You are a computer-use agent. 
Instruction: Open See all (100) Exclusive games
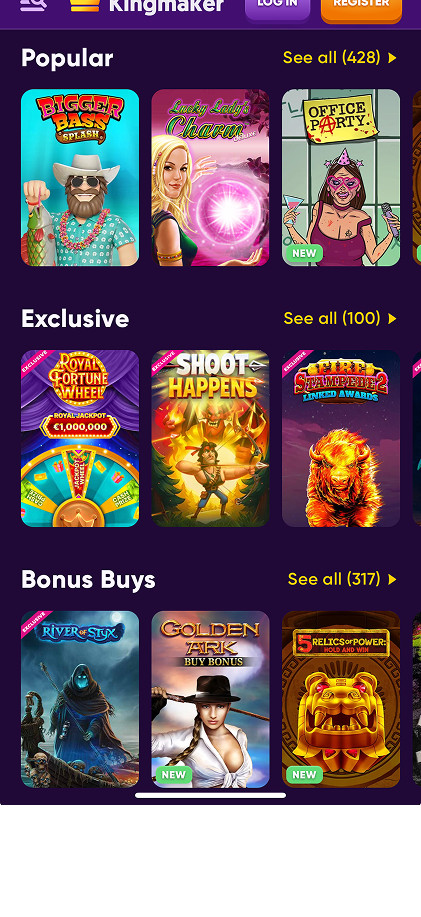click(332, 318)
